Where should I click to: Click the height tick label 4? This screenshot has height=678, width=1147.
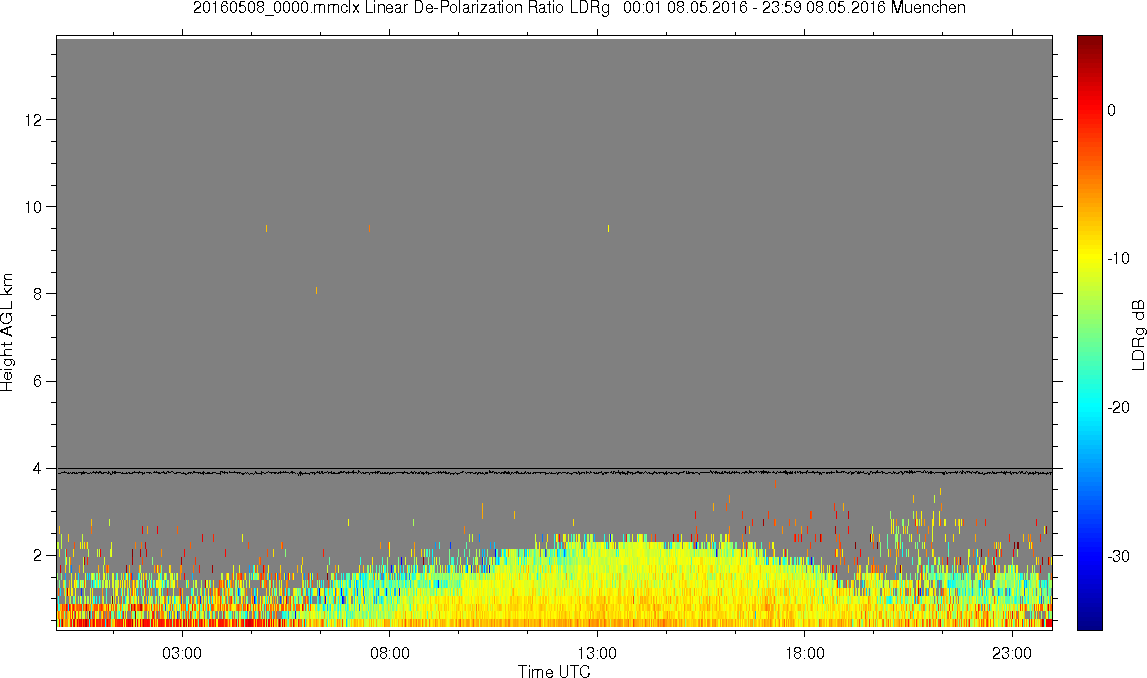pyautogui.click(x=37, y=468)
